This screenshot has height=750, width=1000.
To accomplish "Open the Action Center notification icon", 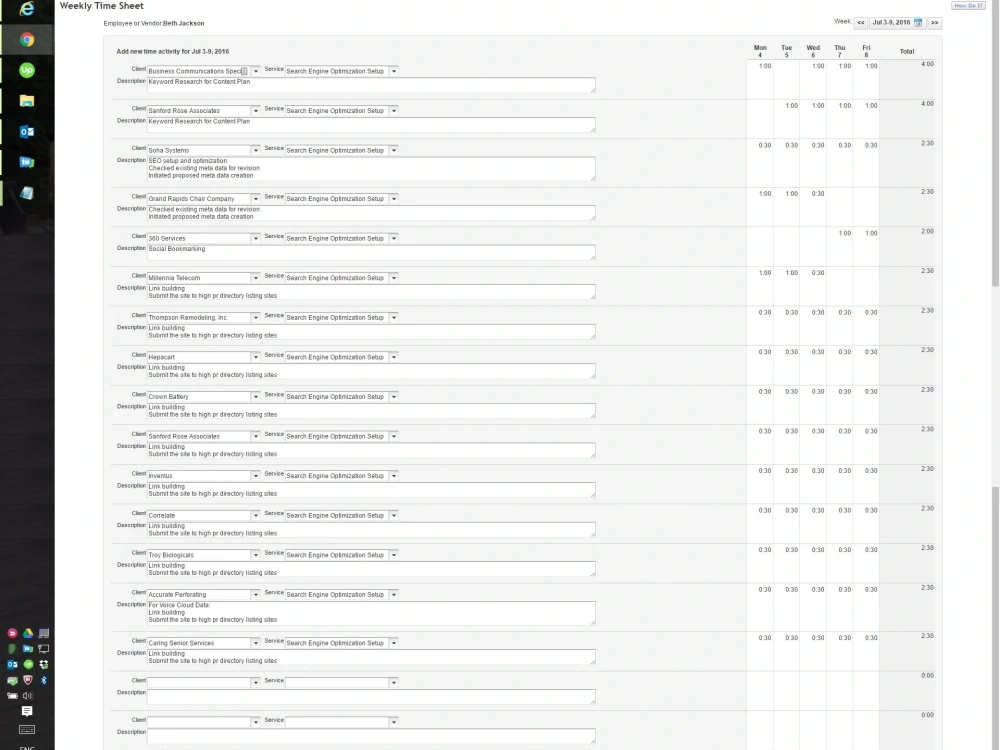I will click(27, 711).
